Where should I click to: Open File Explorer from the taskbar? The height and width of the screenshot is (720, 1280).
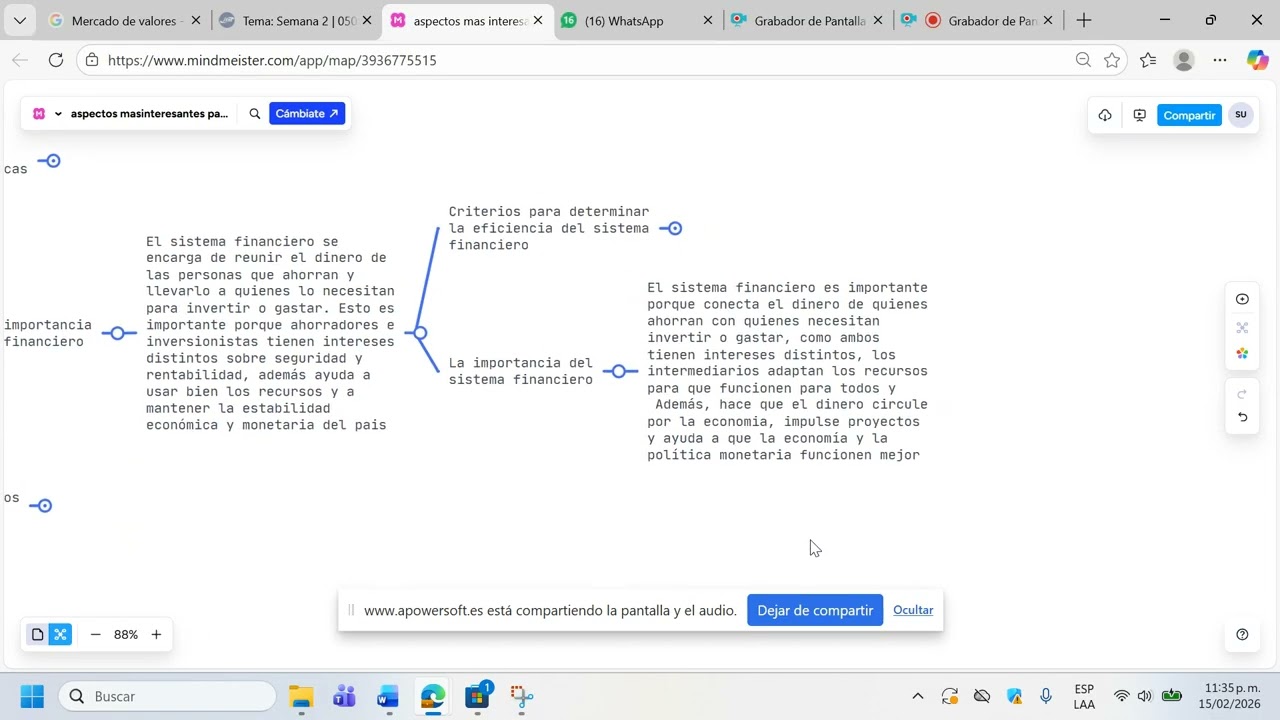(x=301, y=696)
